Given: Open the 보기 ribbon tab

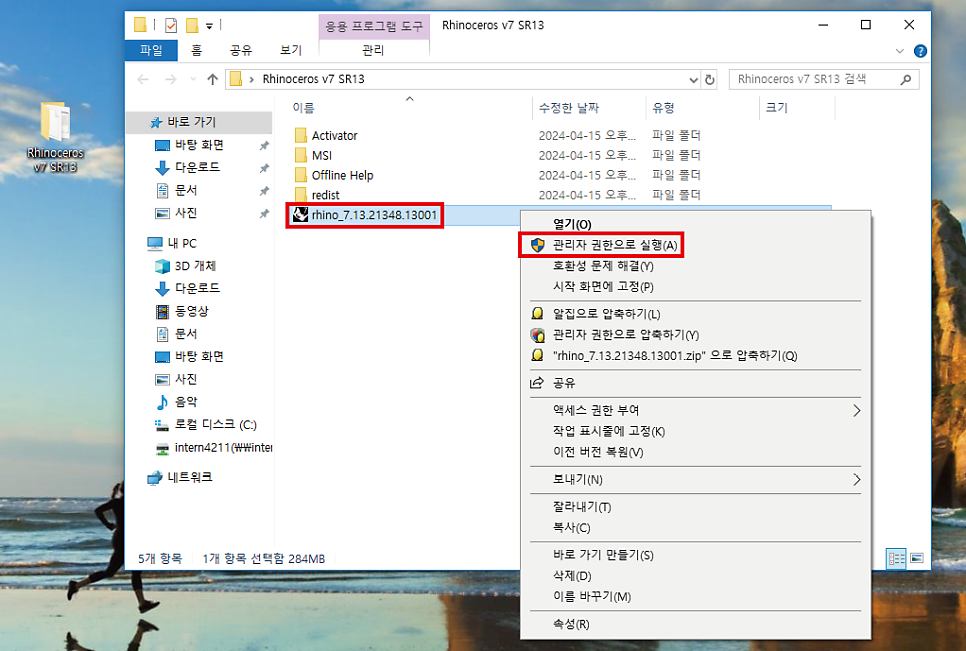Looking at the screenshot, I should [291, 51].
